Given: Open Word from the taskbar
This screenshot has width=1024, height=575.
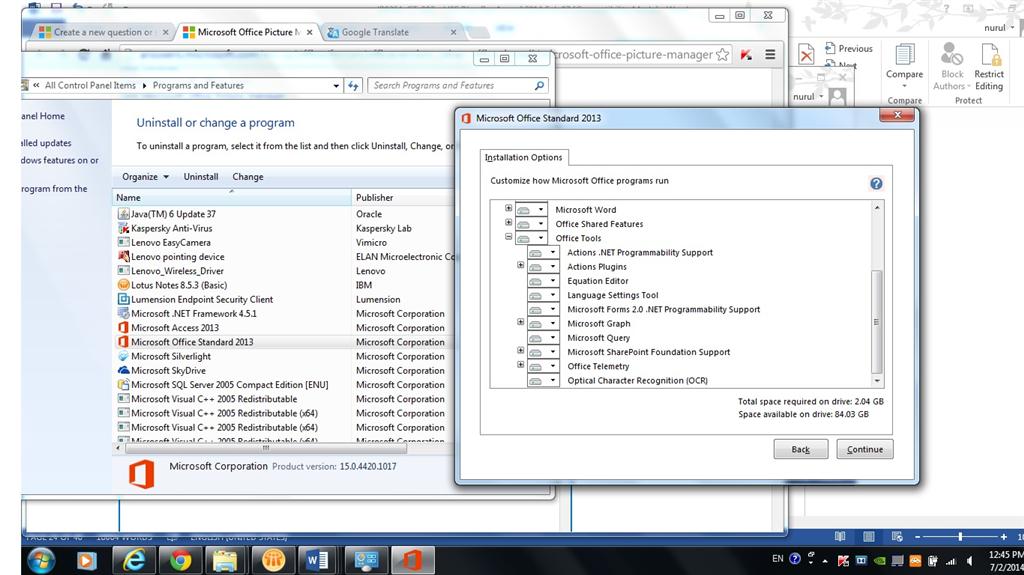Looking at the screenshot, I should click(x=318, y=561).
